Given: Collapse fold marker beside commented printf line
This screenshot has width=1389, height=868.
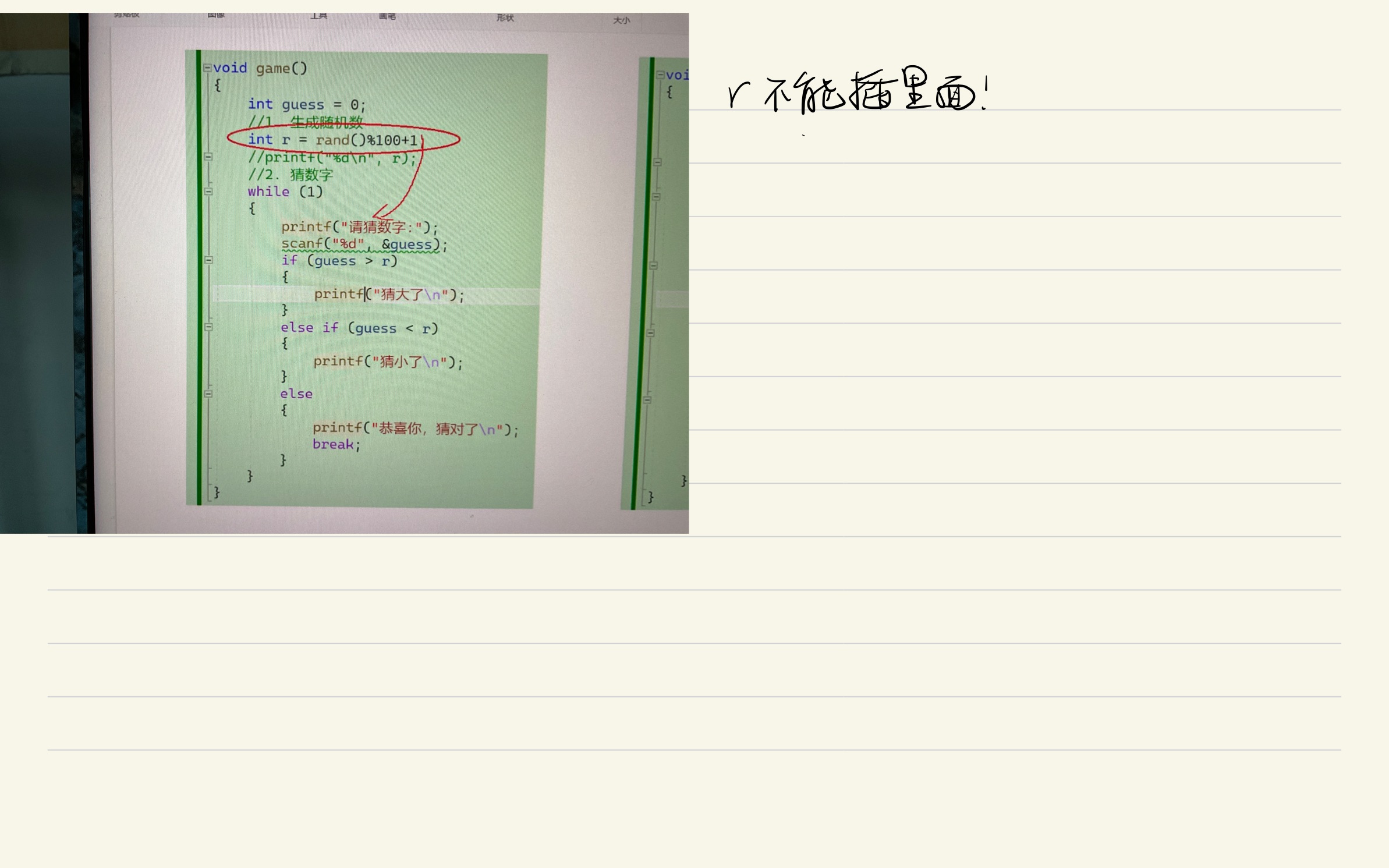Looking at the screenshot, I should (x=208, y=157).
